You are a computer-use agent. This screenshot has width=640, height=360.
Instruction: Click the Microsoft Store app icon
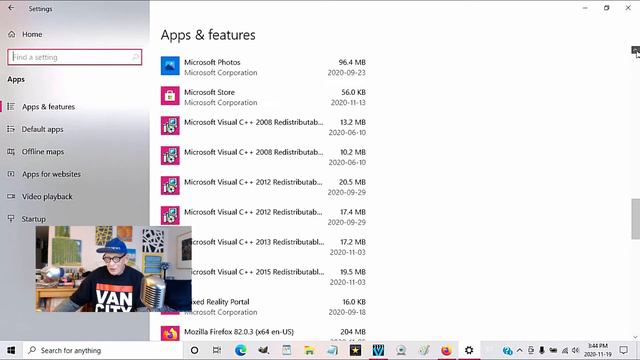pyautogui.click(x=170, y=96)
